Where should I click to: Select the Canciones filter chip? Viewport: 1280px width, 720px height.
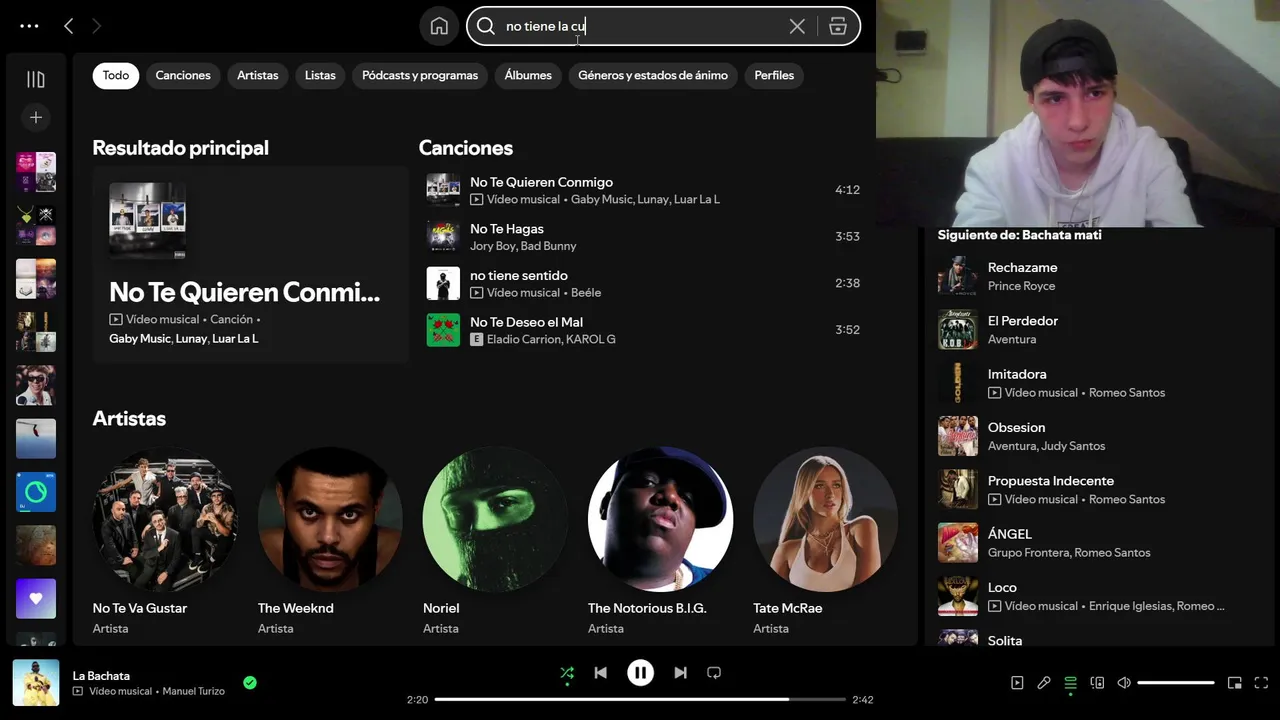coord(183,75)
